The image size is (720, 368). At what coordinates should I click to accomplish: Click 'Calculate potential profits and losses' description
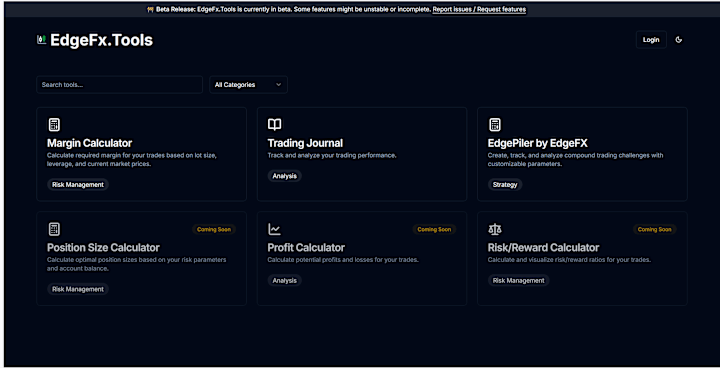tap(343, 260)
